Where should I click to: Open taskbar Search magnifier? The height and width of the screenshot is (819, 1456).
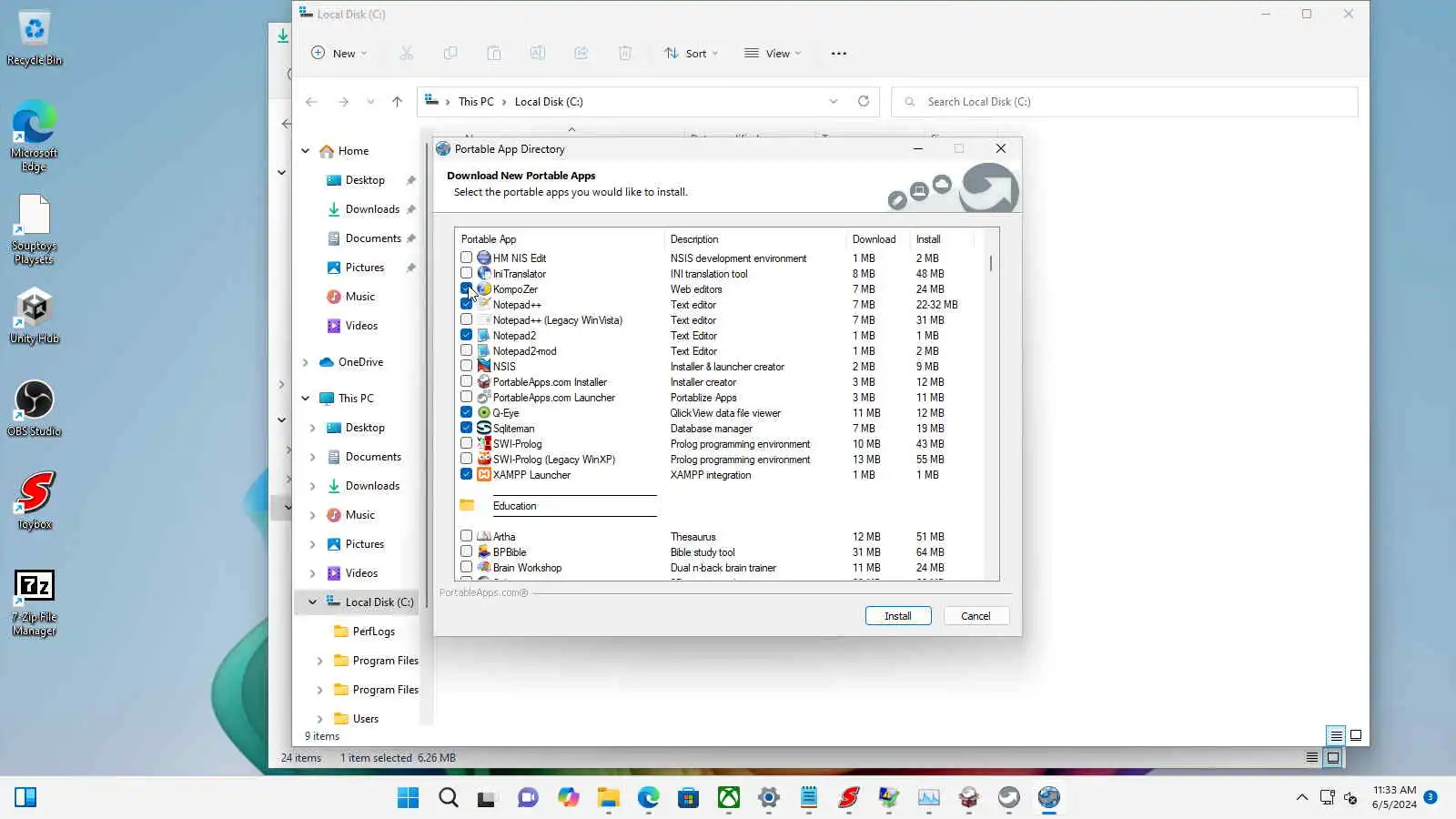(x=448, y=798)
